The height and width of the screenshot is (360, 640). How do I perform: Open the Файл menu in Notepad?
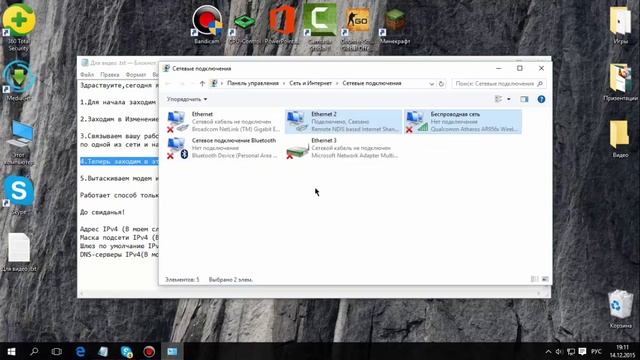(x=87, y=75)
